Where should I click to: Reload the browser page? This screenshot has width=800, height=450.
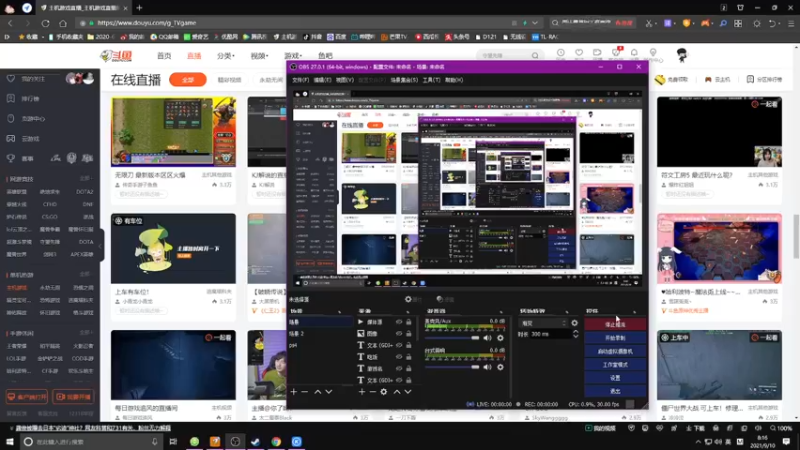(x=45, y=23)
